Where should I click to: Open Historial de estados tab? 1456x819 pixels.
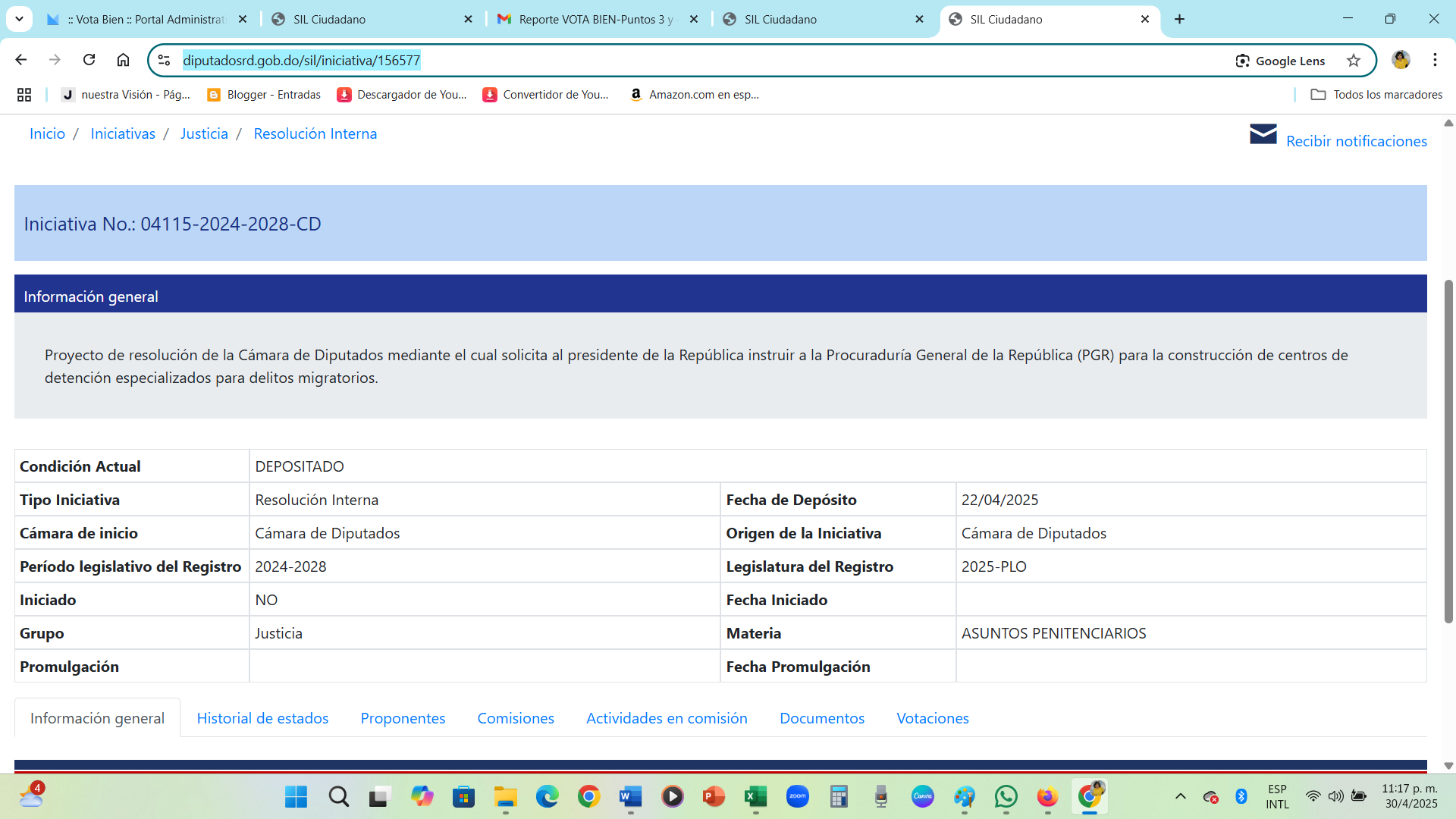262,718
